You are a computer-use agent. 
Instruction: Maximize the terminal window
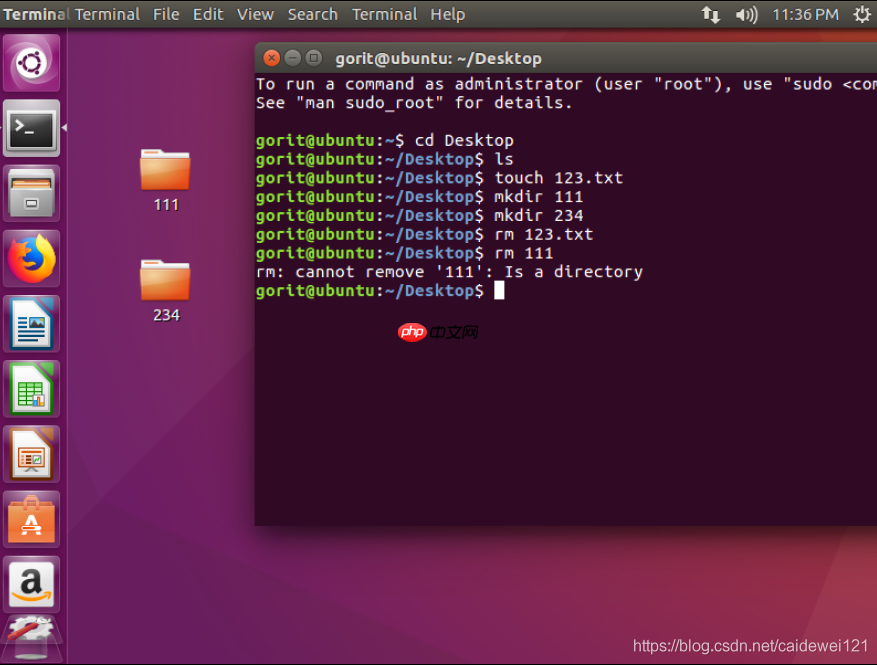[314, 58]
